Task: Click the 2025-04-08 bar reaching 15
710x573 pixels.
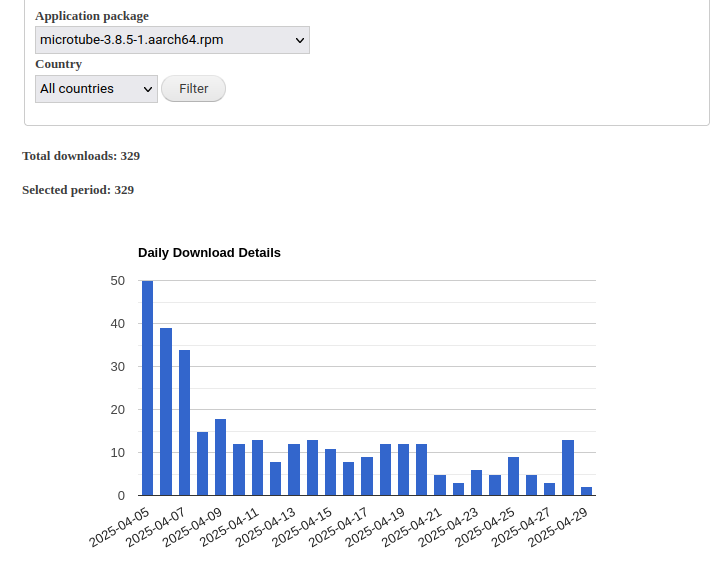Action: [202, 464]
